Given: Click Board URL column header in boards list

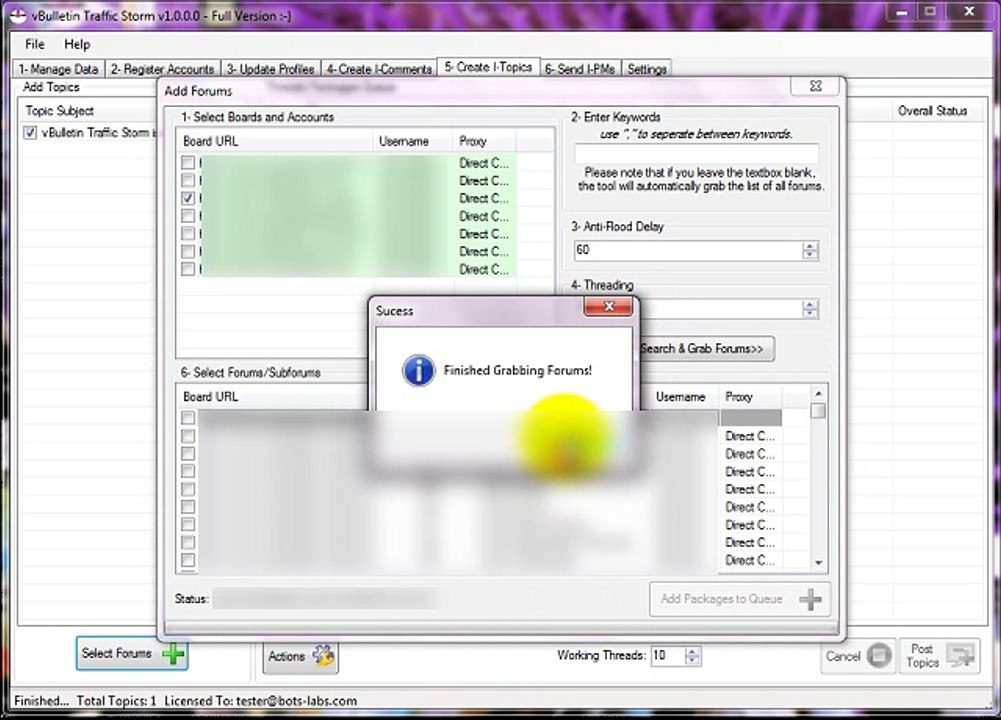Looking at the screenshot, I should (x=276, y=141).
